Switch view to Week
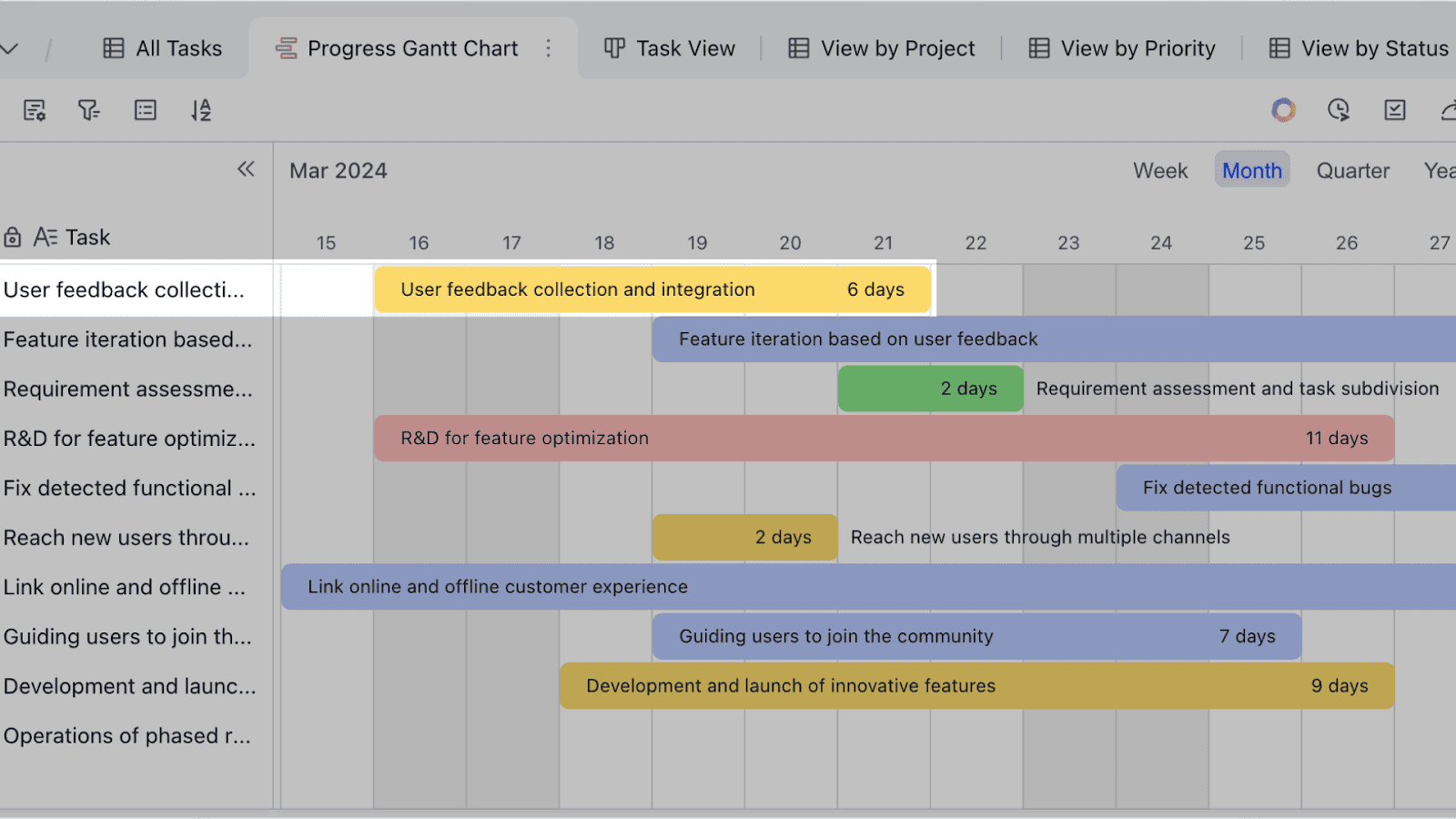Viewport: 1456px width, 819px height. coord(1159,170)
